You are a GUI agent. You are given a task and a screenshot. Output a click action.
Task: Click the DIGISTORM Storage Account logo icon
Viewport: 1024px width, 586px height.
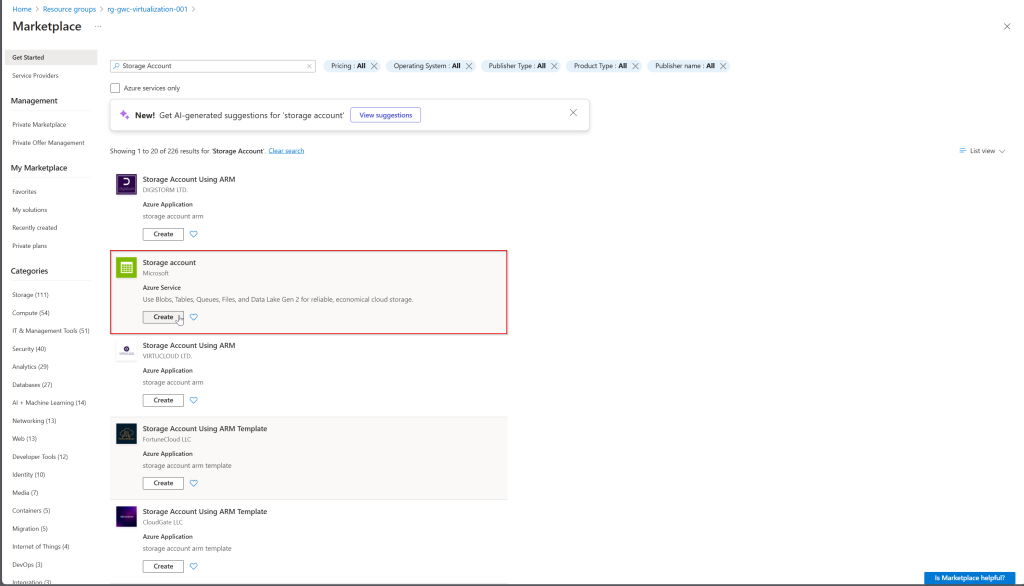click(126, 184)
